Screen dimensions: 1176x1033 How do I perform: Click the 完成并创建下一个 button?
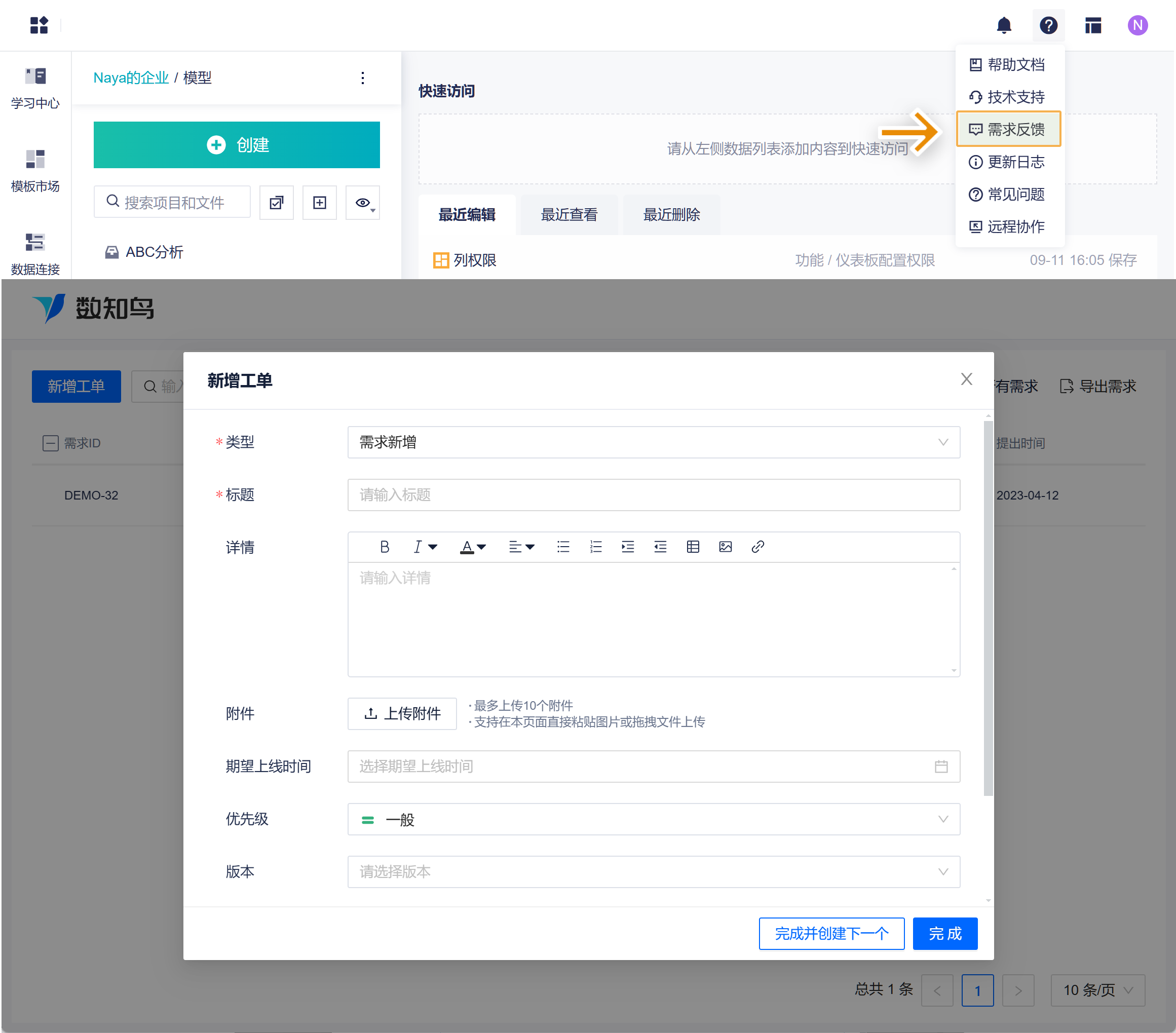coord(831,933)
